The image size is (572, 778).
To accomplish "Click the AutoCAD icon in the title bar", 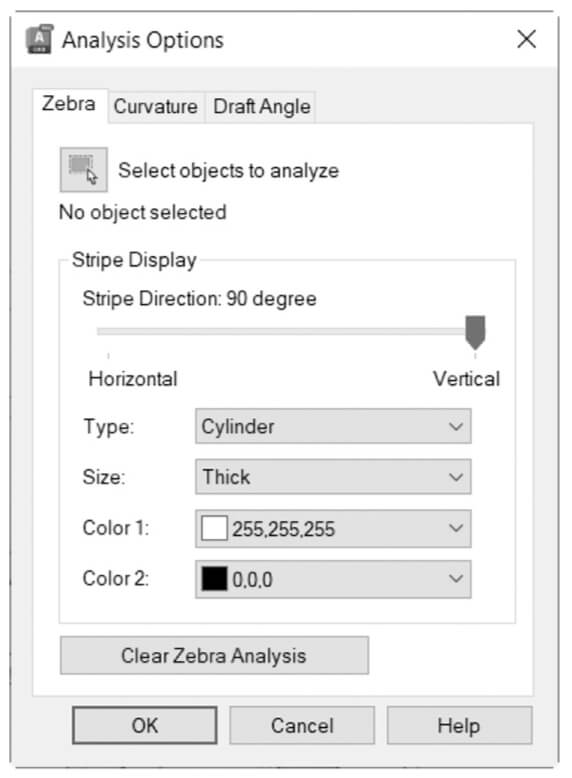I will 39,39.
